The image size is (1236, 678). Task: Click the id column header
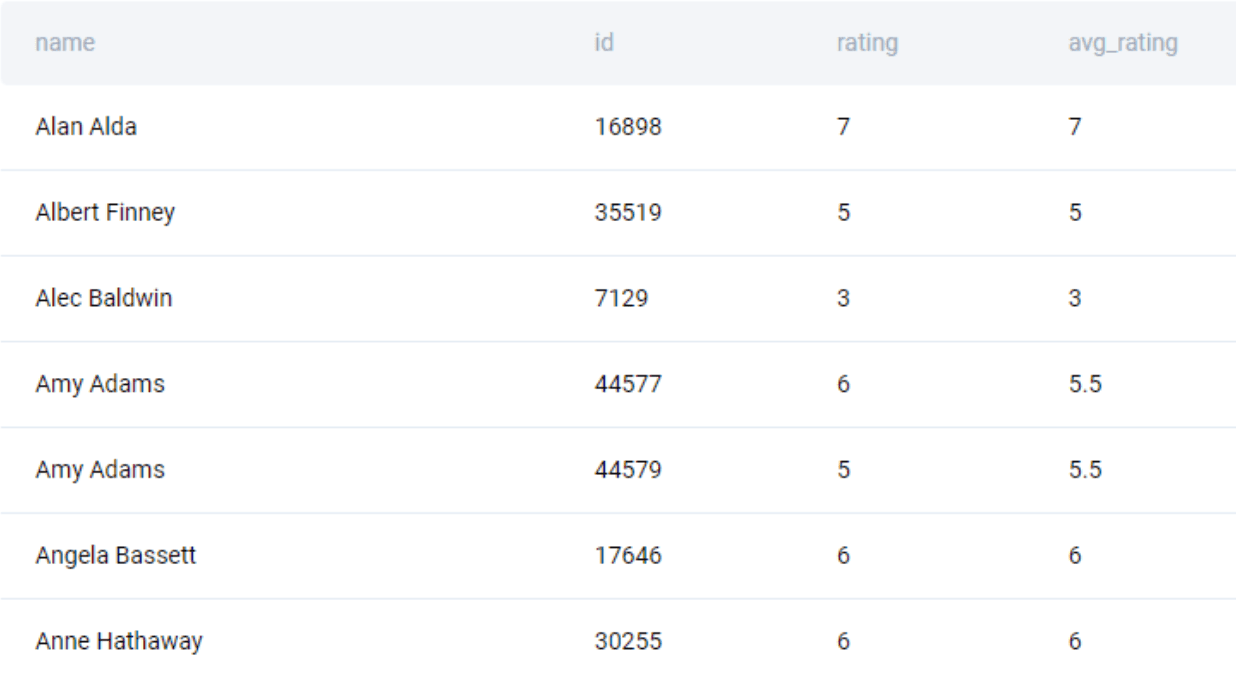604,43
